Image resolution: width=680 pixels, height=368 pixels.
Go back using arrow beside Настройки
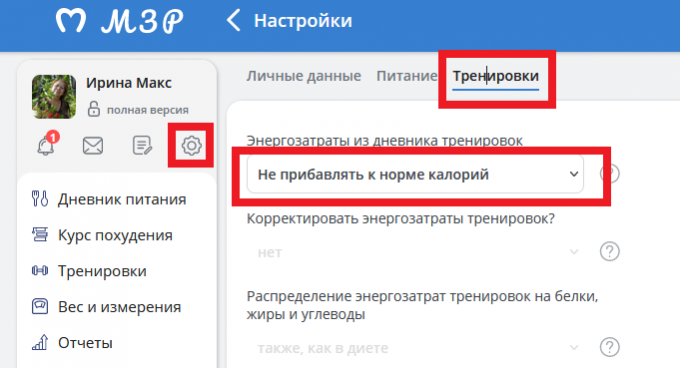pyautogui.click(x=233, y=20)
